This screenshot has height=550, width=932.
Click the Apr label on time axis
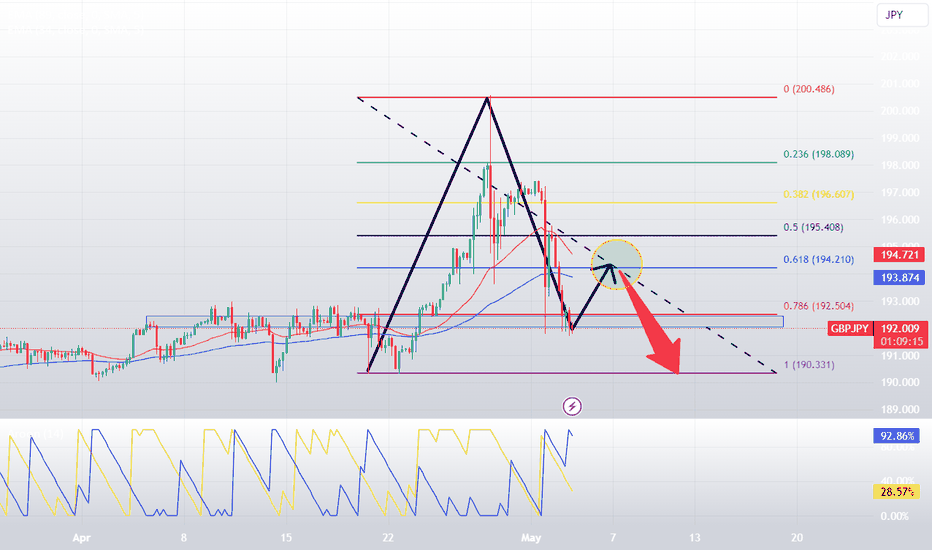(81, 538)
